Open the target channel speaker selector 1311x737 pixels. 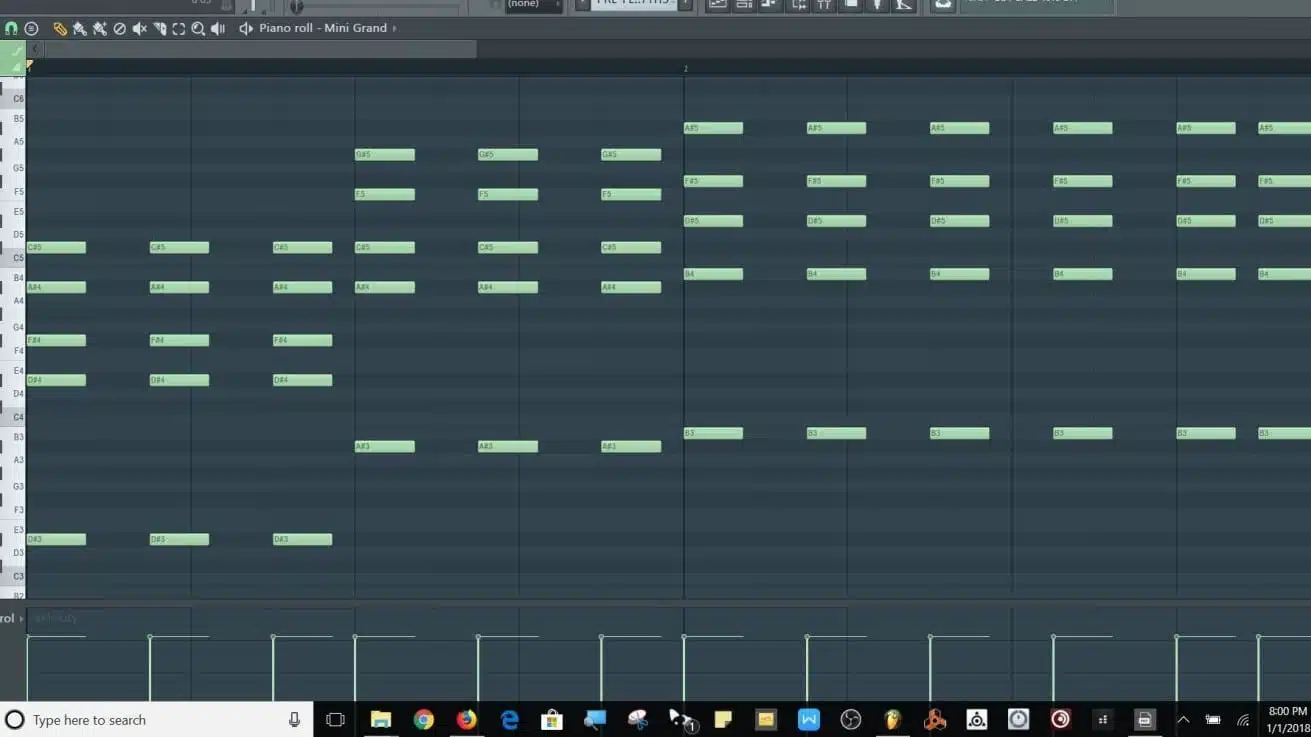pyautogui.click(x=246, y=28)
